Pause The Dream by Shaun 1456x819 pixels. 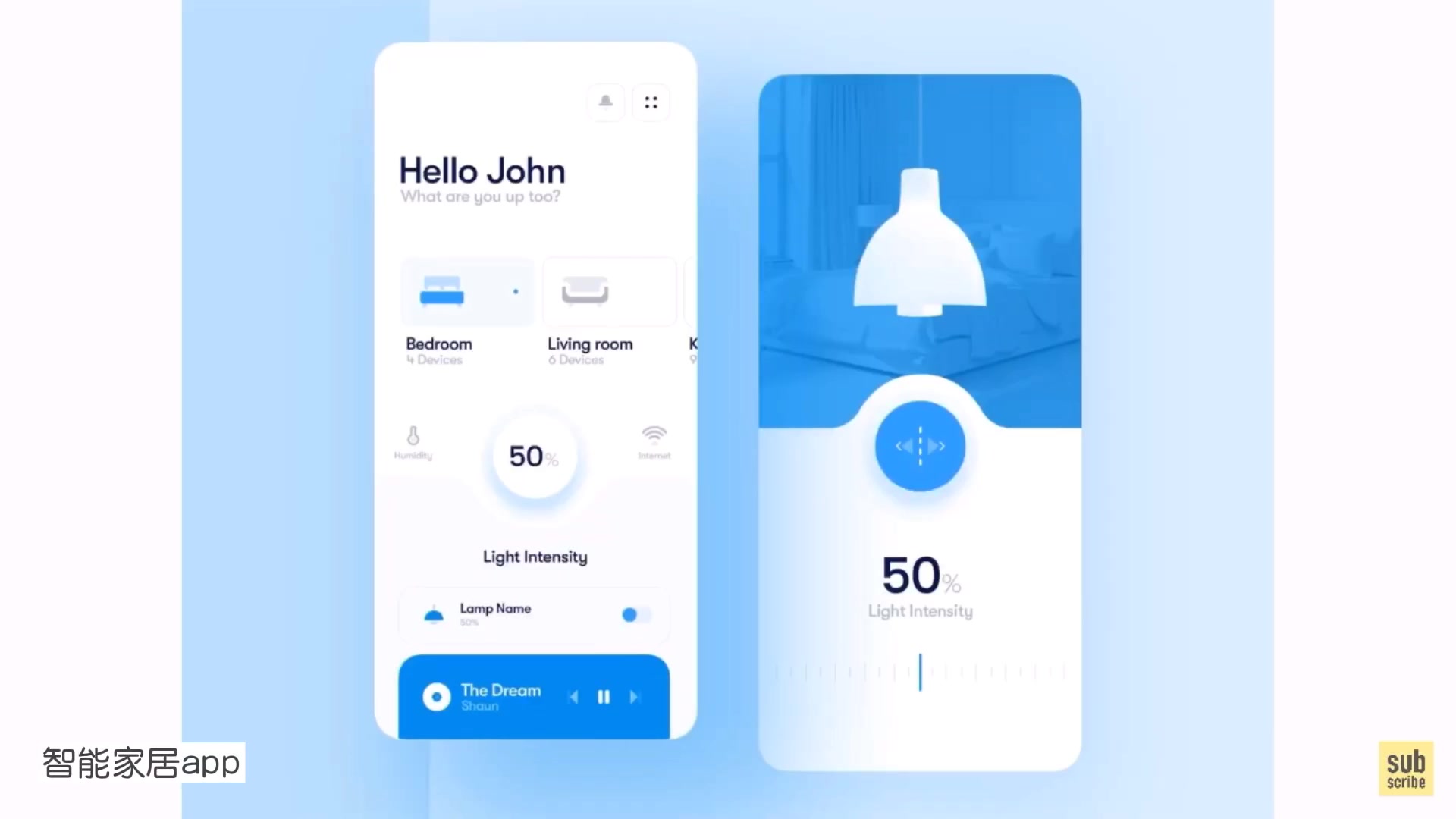604,697
